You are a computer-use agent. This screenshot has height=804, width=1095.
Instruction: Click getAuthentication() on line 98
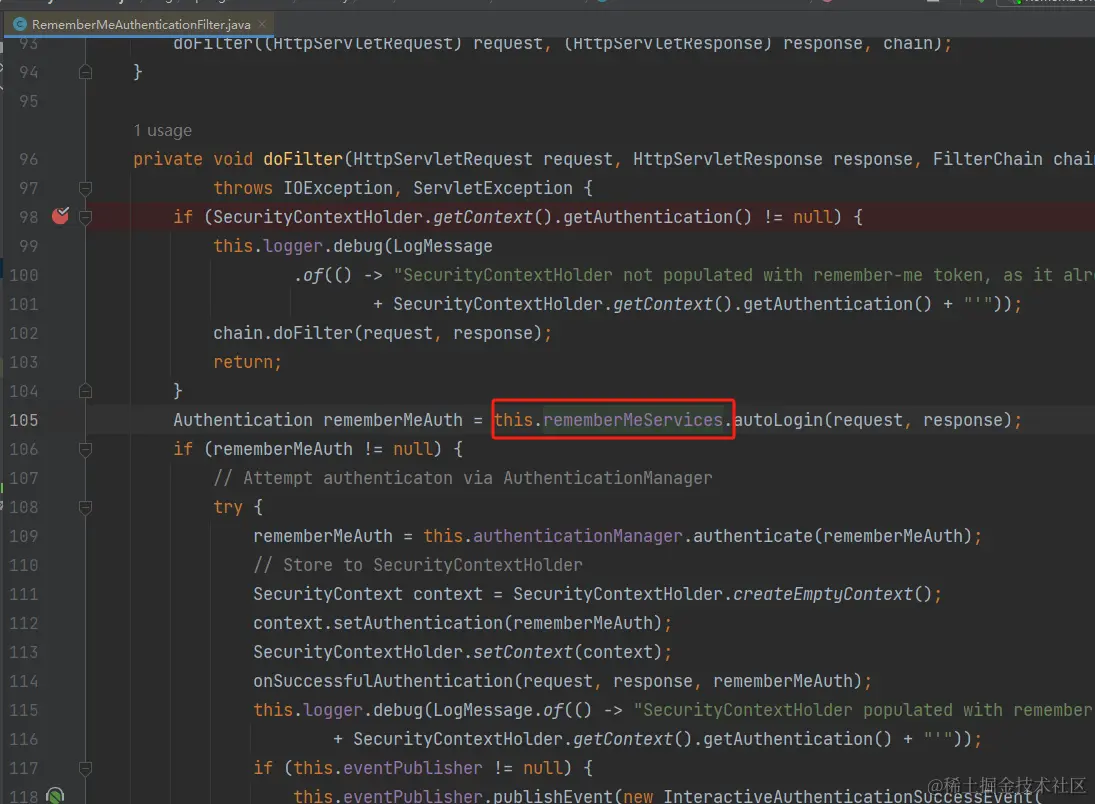[658, 217]
